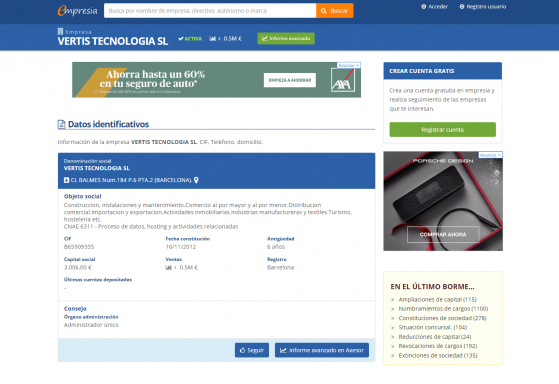Open Constituciones de sociedad (278) link
The width and height of the screenshot is (559, 384).
coord(442,318)
